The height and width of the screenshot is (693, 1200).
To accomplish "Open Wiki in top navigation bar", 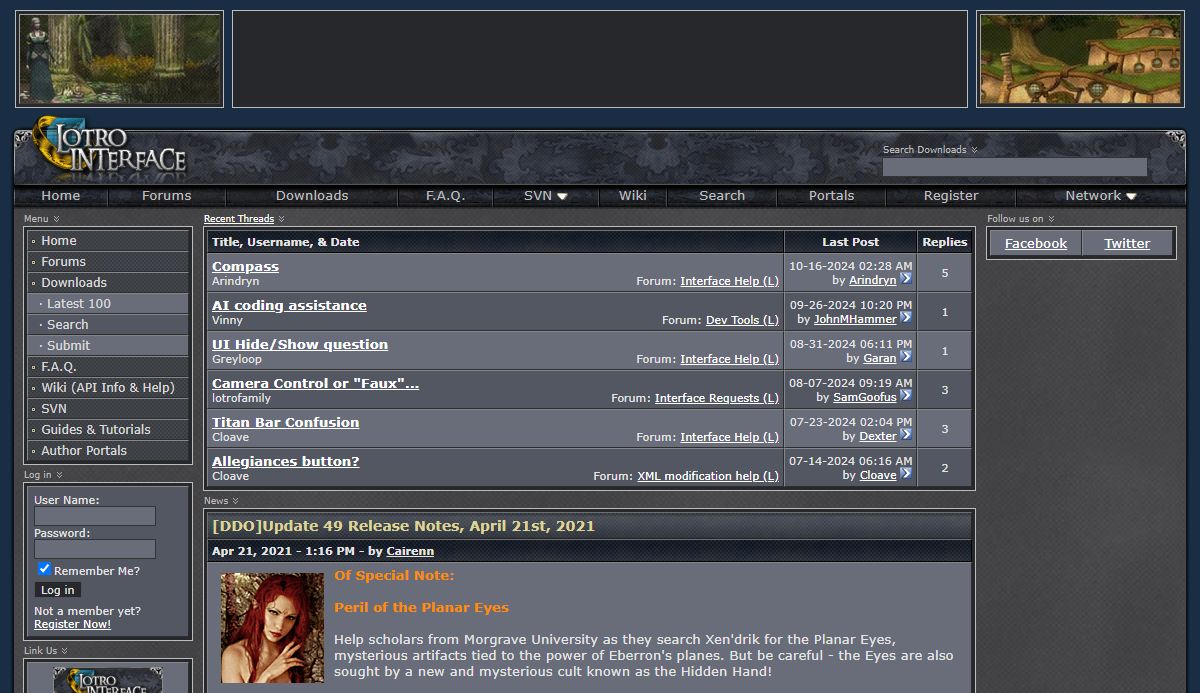I will coord(633,196).
